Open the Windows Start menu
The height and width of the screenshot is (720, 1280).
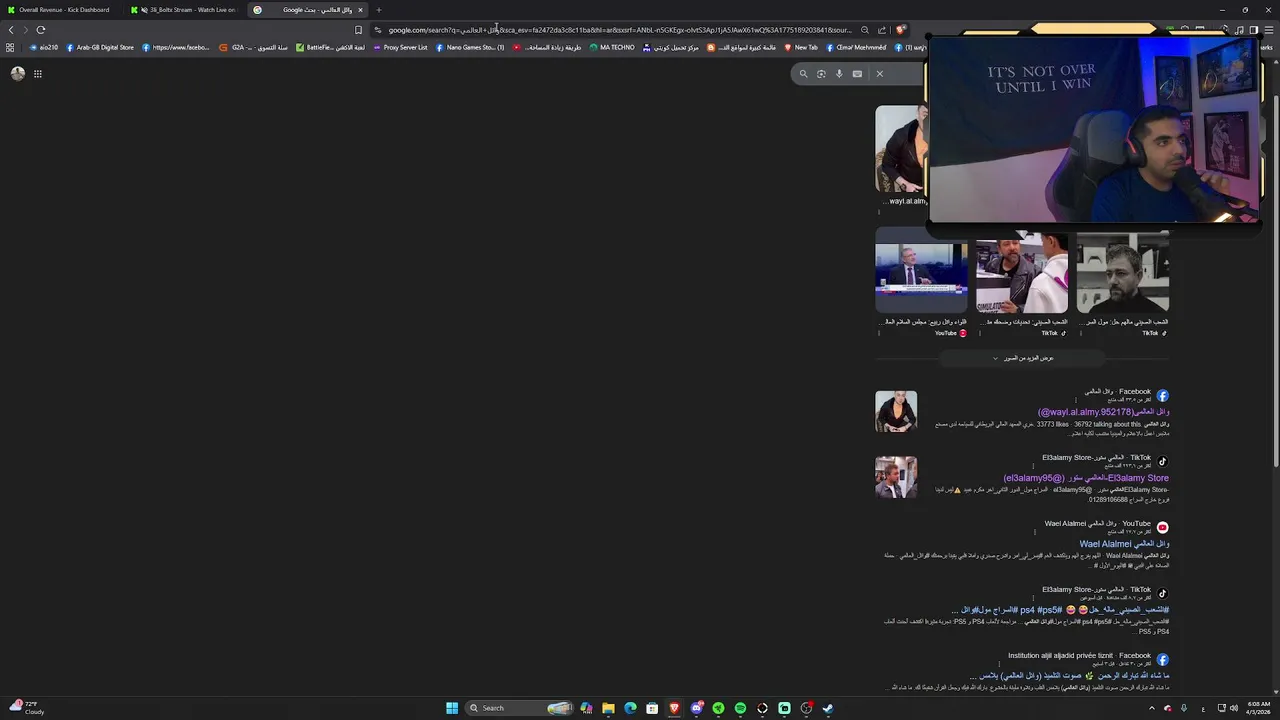click(x=452, y=708)
